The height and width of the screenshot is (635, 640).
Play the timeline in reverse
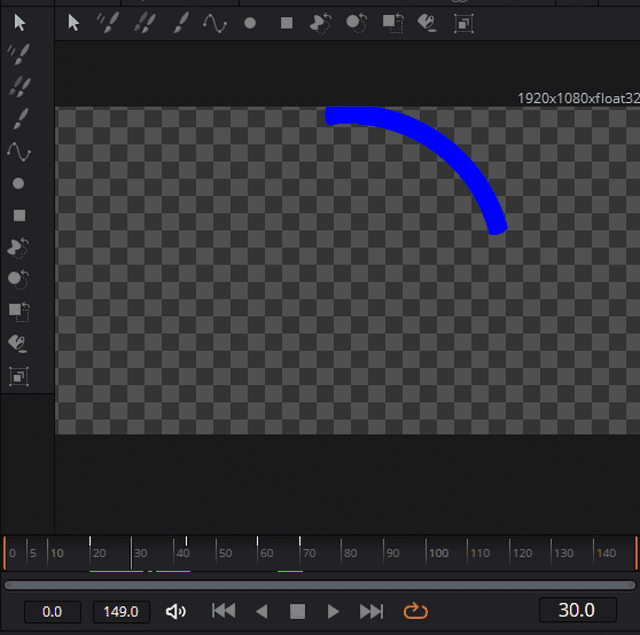click(261, 611)
